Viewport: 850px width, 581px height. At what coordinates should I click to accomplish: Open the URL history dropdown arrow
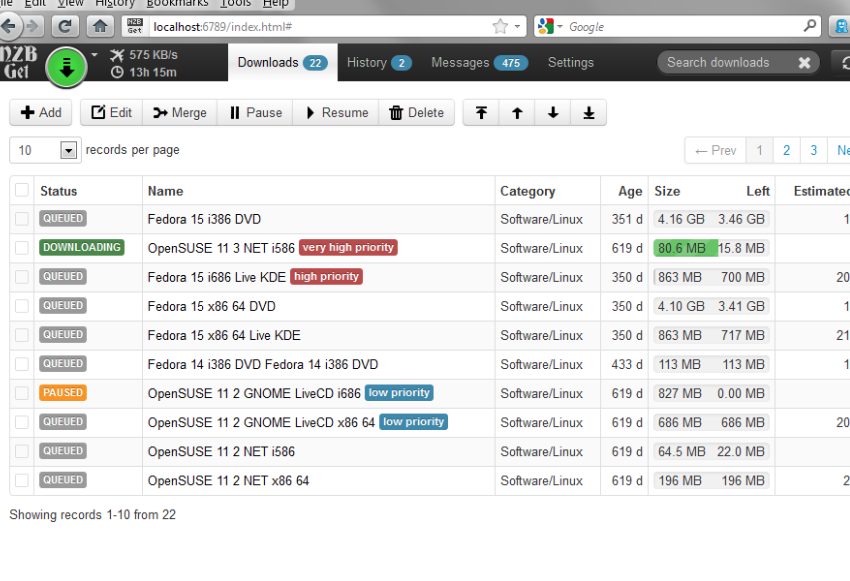(517, 26)
